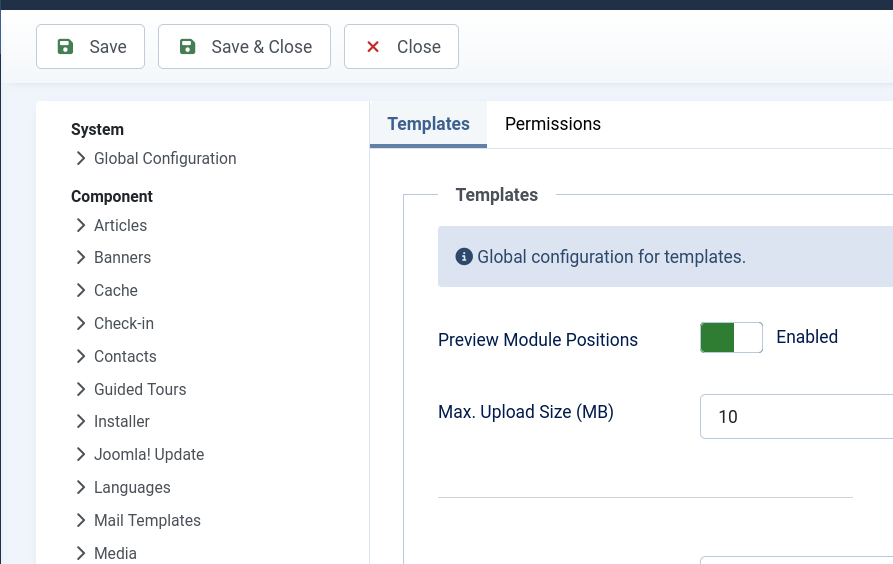Image resolution: width=893 pixels, height=564 pixels.
Task: Expand the Contacts component entry
Action: (x=125, y=357)
